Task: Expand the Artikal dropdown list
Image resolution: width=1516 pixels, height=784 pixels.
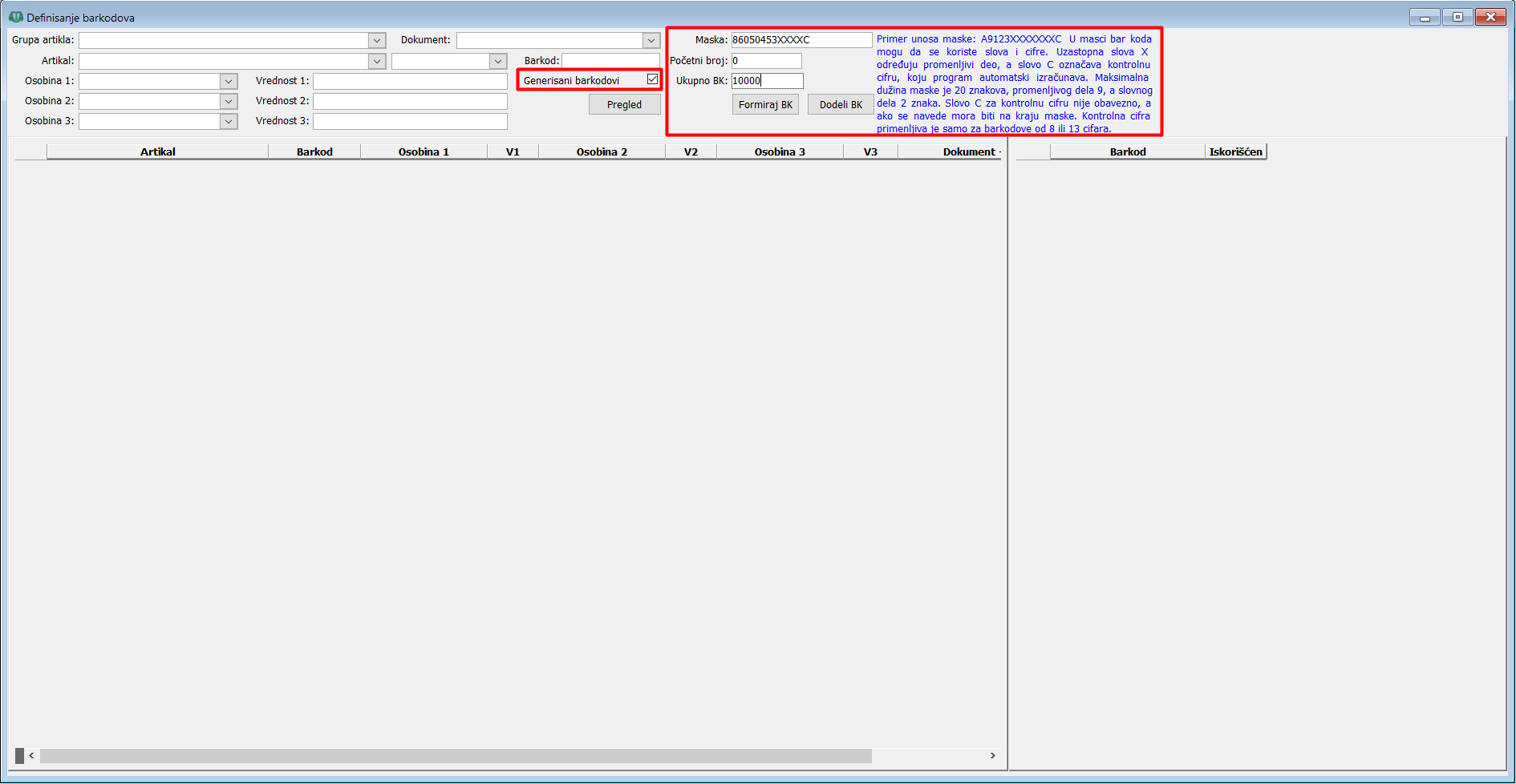Action: 377,61
